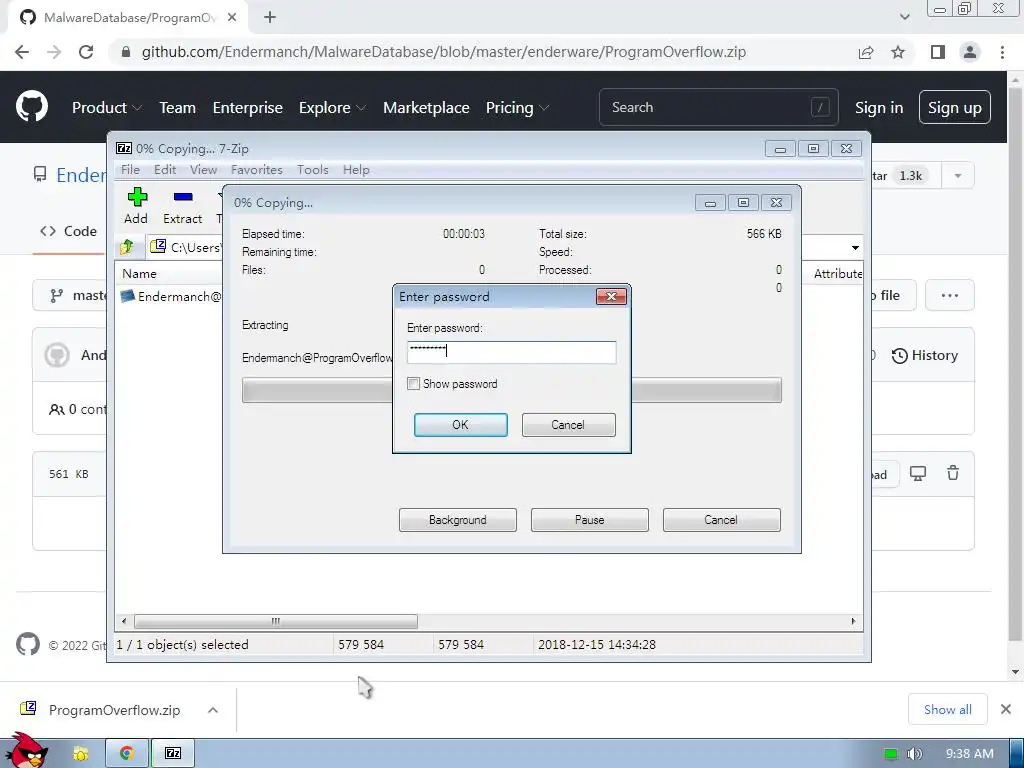
Task: Cancel the copying progress window
Action: point(721,520)
